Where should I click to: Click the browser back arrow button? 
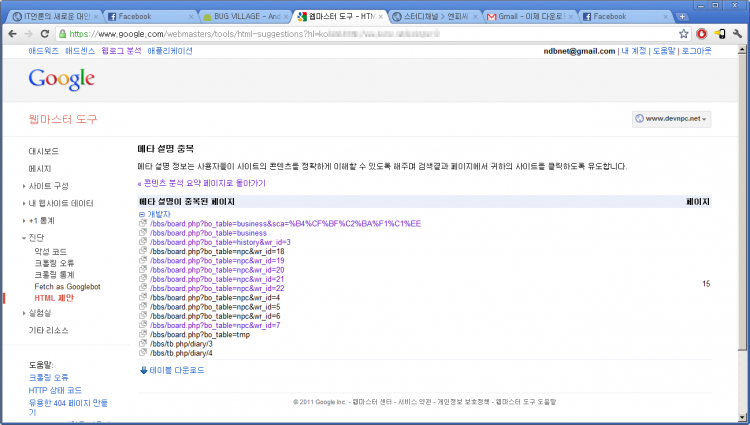[12, 33]
